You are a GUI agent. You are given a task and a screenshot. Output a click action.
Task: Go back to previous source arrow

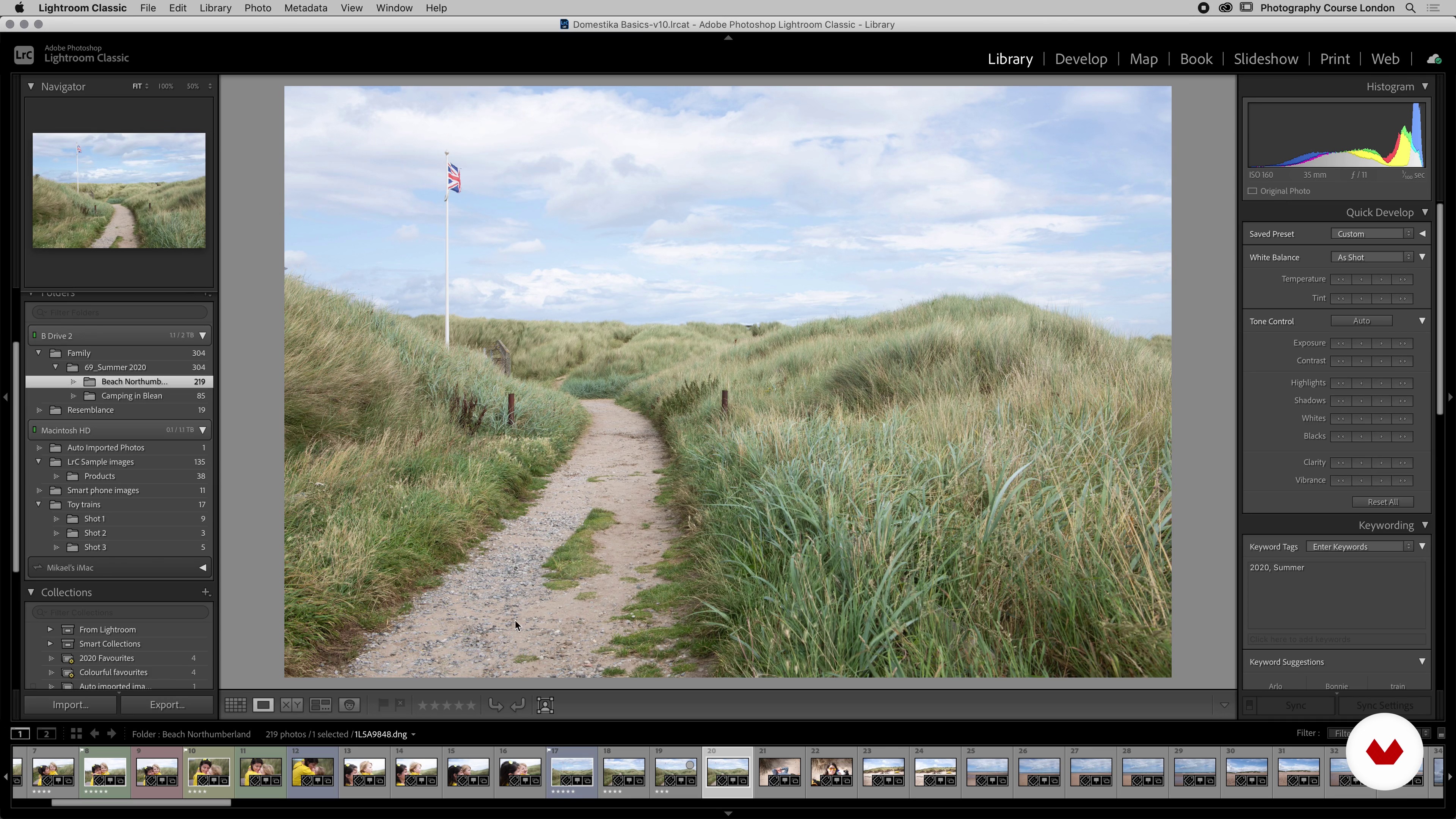[x=94, y=734]
